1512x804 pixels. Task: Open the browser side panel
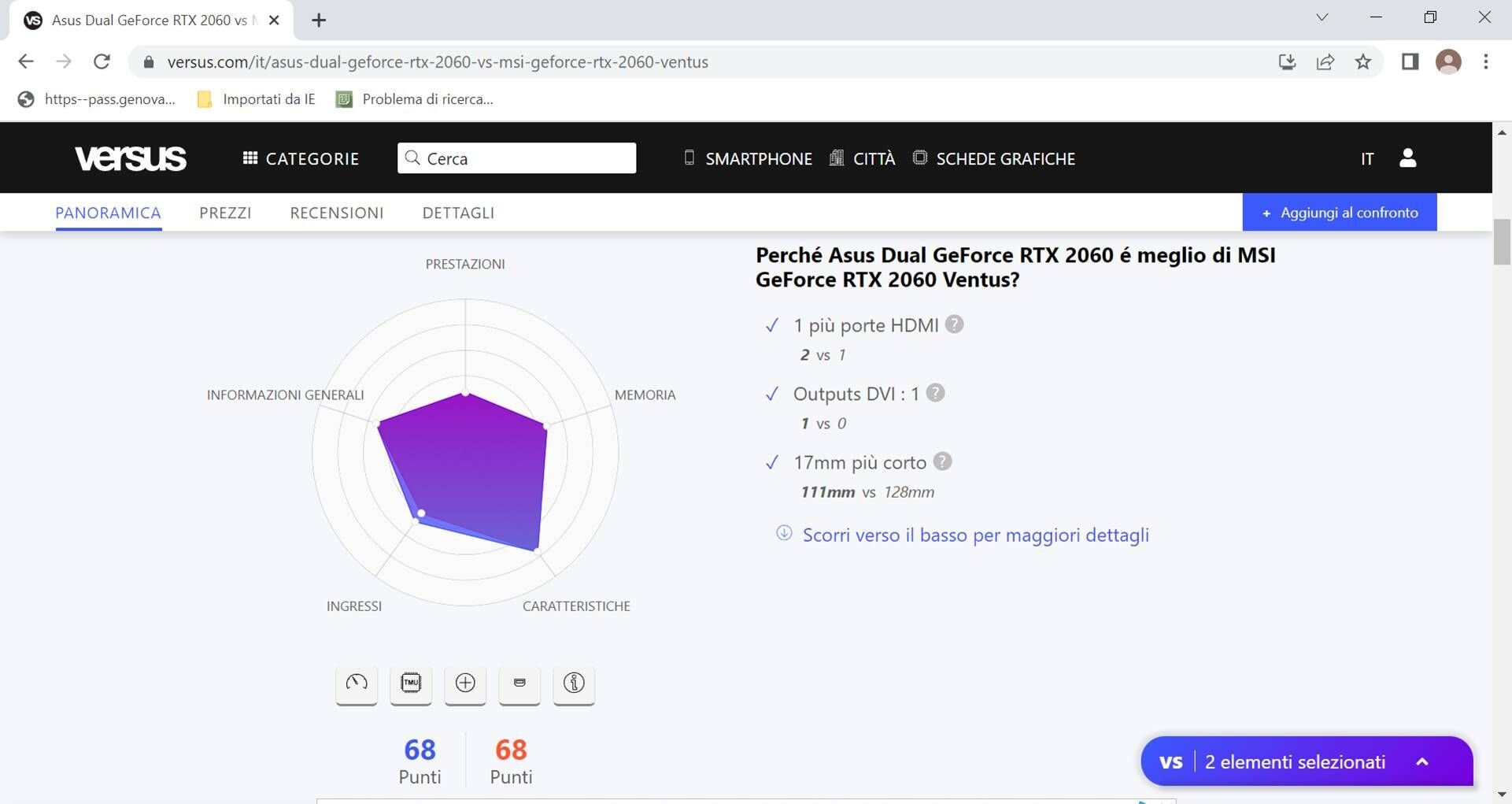coord(1410,61)
